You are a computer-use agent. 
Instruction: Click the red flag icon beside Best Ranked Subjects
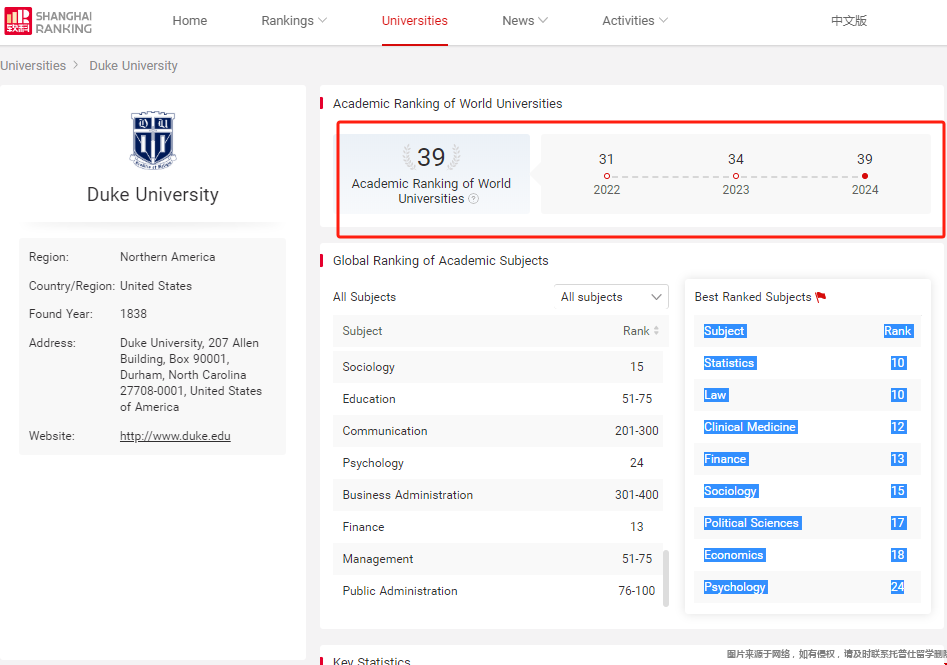pos(820,297)
